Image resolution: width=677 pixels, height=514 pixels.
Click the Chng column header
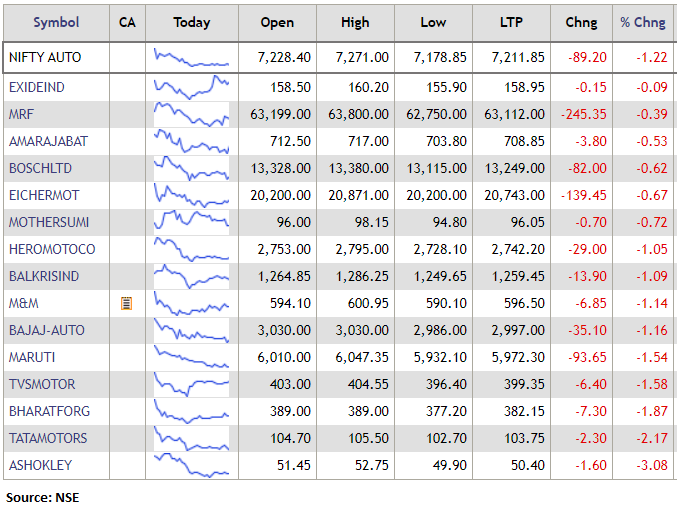click(x=581, y=22)
